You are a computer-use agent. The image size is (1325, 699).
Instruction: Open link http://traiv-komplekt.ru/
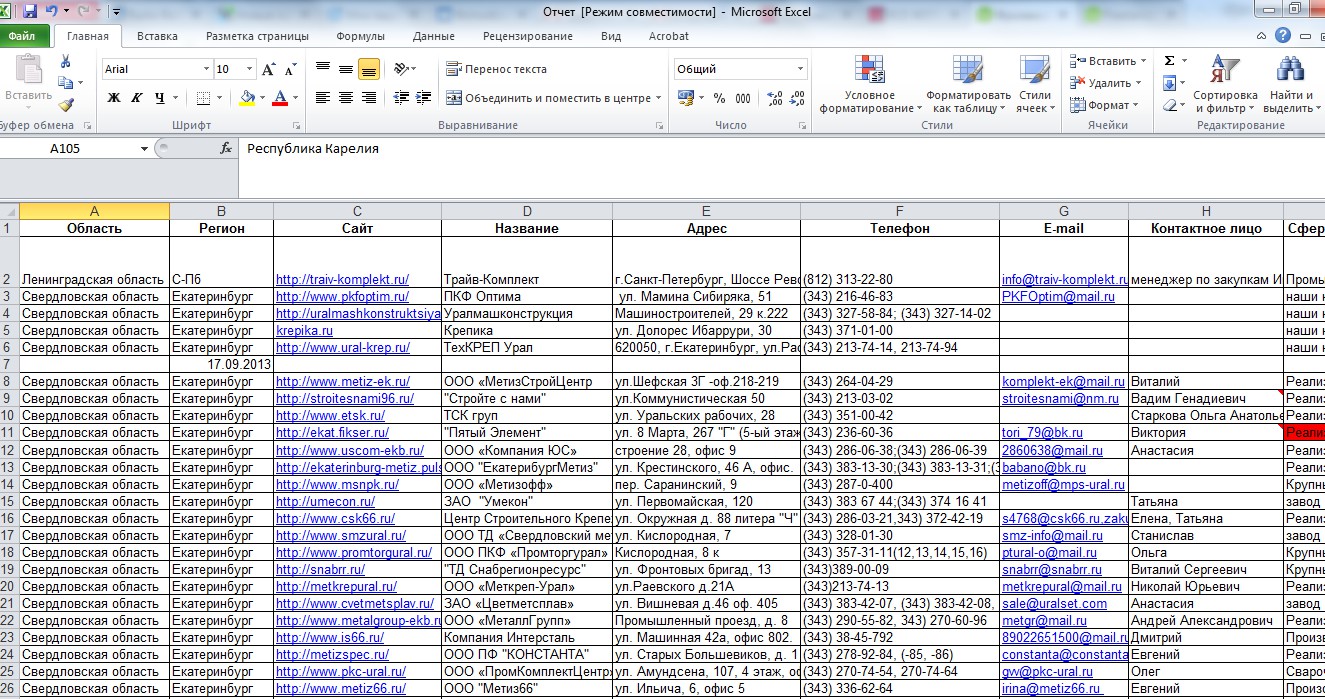[x=342, y=280]
